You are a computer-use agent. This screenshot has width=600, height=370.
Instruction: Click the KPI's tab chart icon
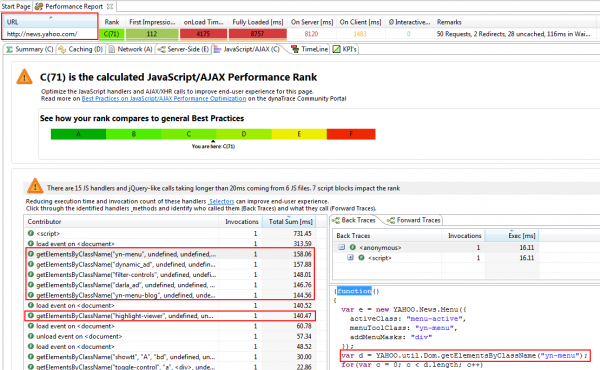[336, 49]
